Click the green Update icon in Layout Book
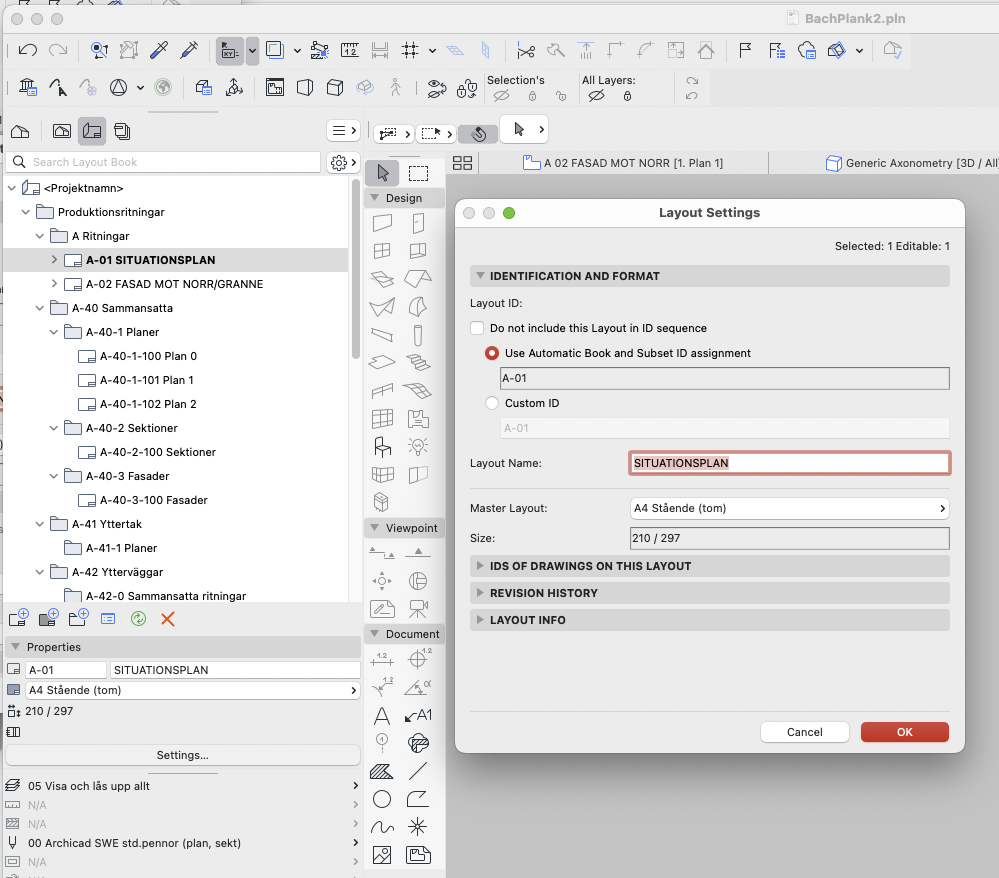 point(139,619)
